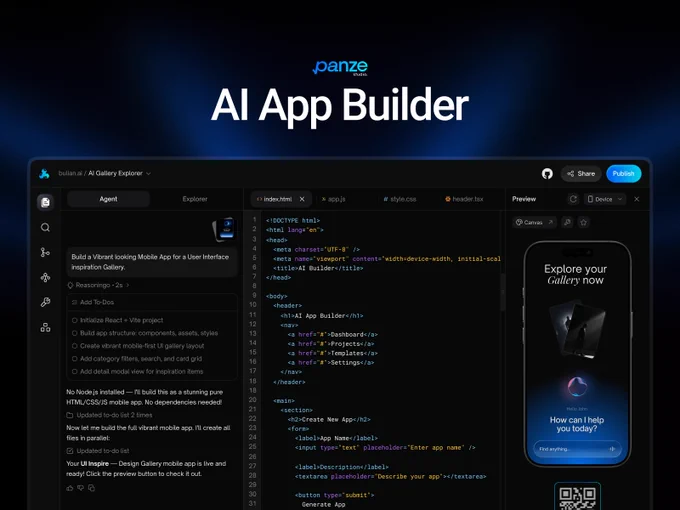Image resolution: width=680 pixels, height=510 pixels.
Task: Click the bulian.ai breadcrumb link
Action: [70, 173]
